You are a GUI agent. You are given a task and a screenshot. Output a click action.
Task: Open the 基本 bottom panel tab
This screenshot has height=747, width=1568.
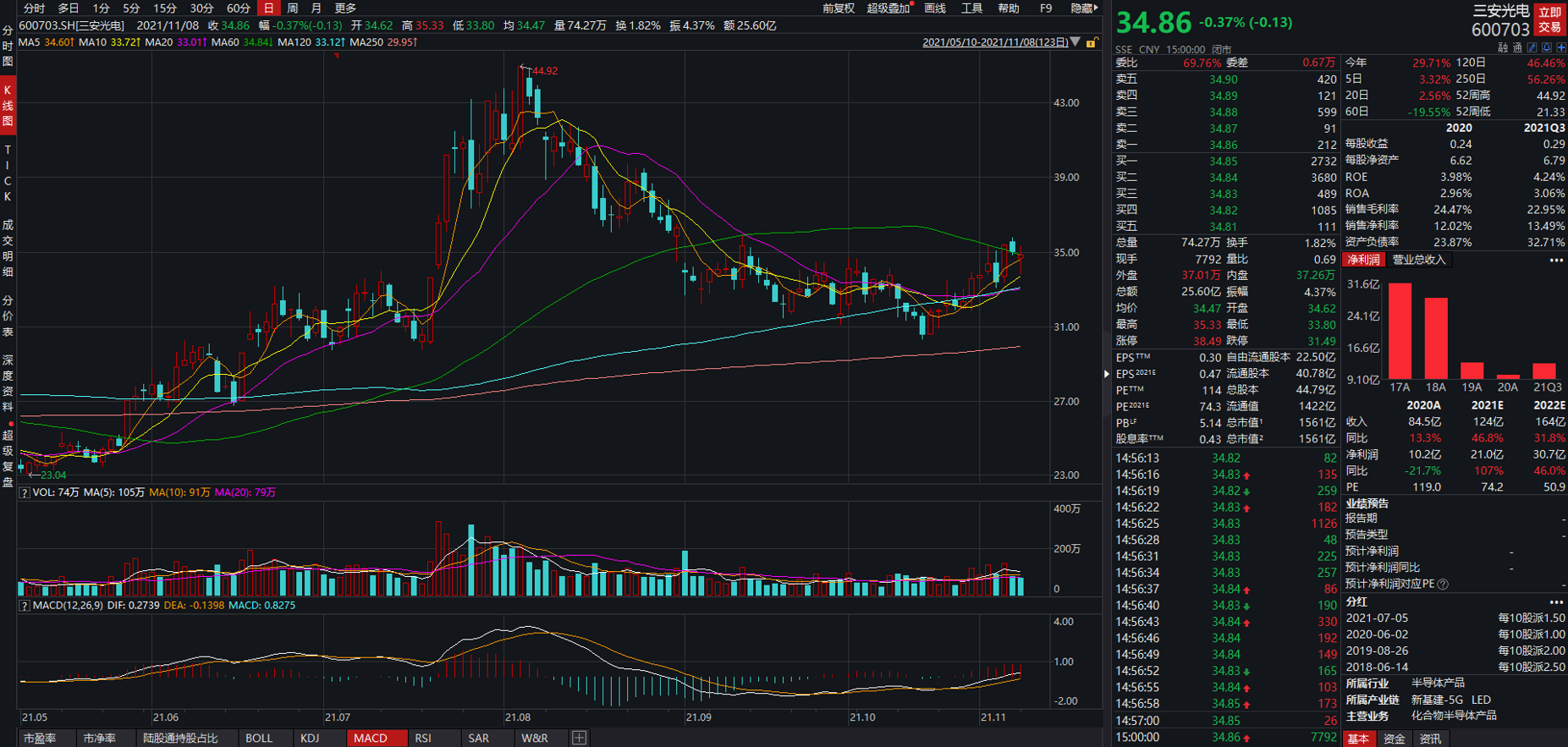1358,739
